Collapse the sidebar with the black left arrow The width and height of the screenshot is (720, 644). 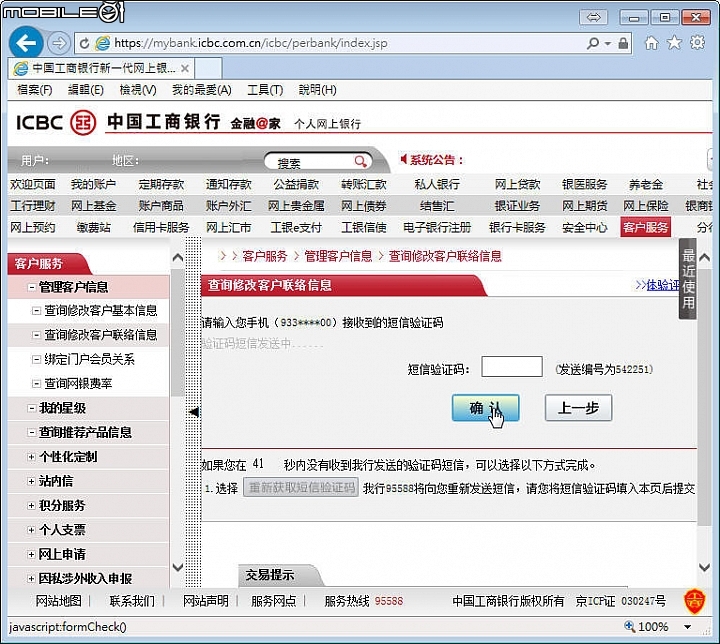pyautogui.click(x=194, y=412)
